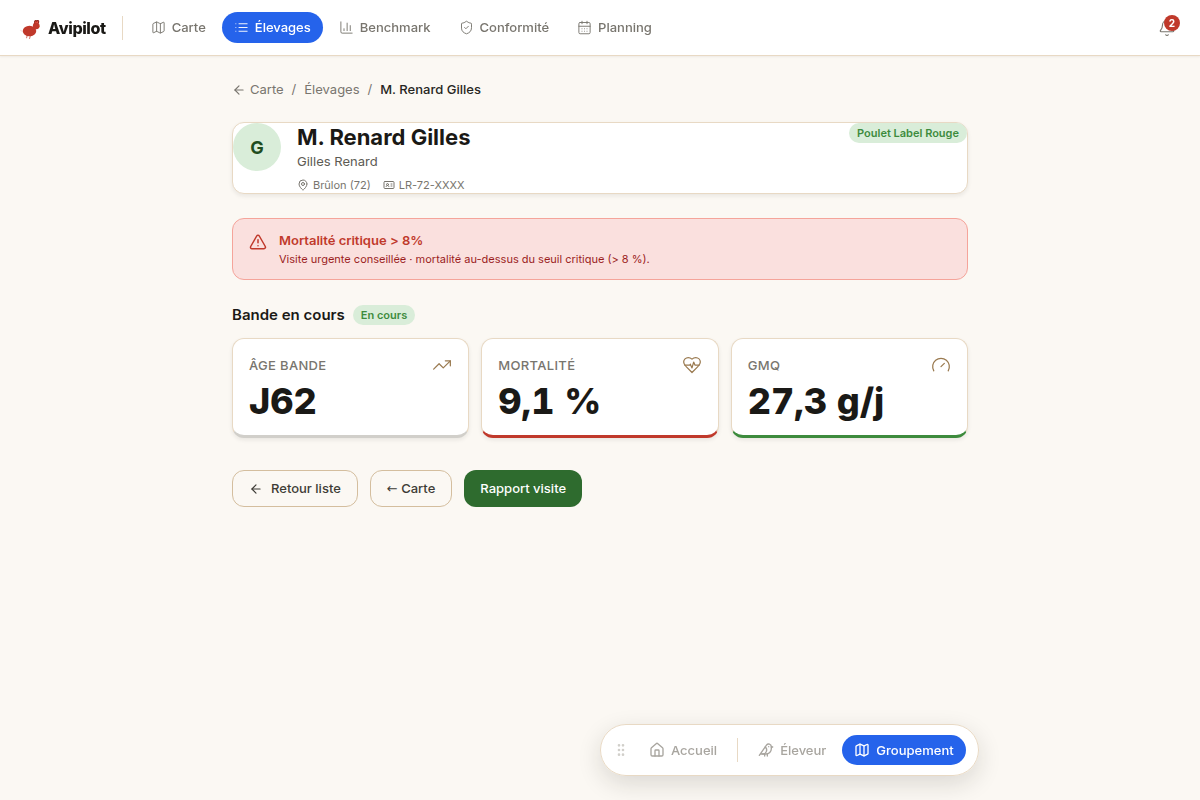1200x800 pixels.
Task: Grab the dotted drag handle of bottom switcher
Action: point(621,750)
